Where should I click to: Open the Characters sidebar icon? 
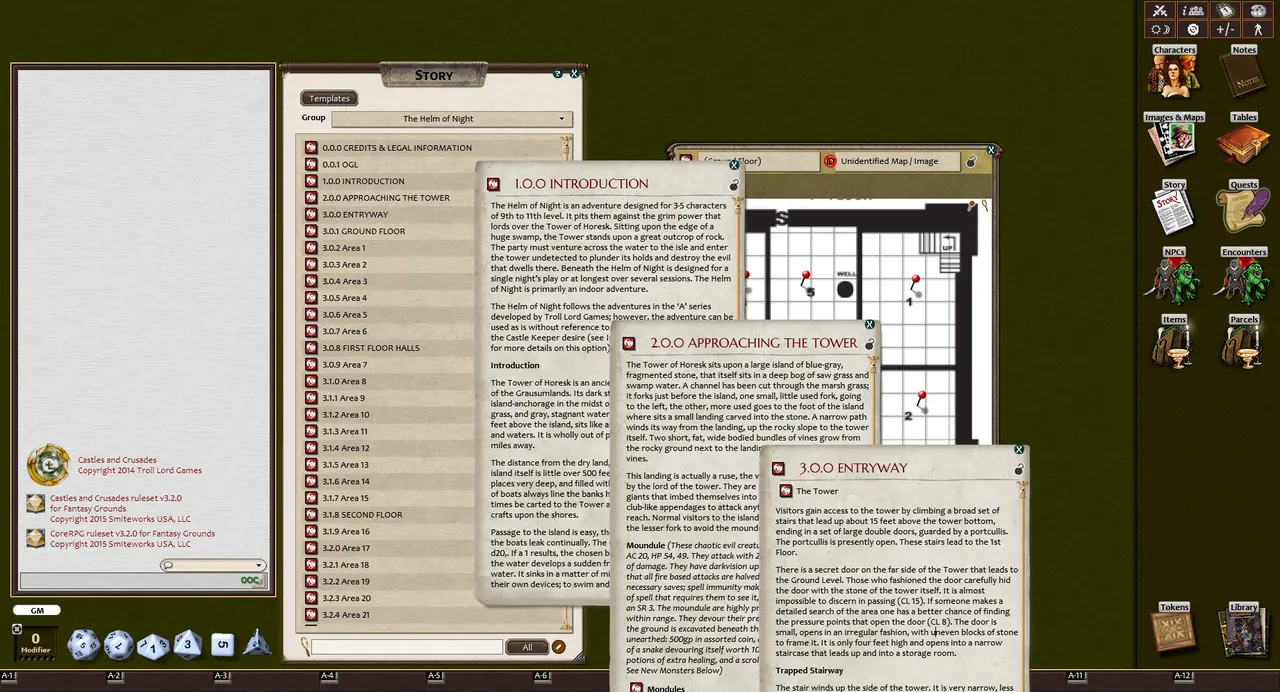tap(1174, 72)
